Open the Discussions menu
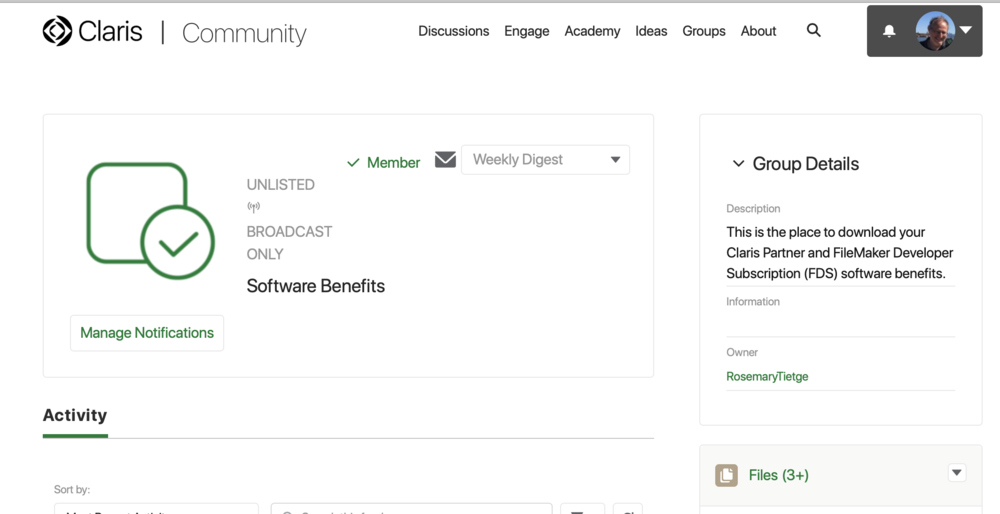The image size is (1000, 514). point(453,31)
